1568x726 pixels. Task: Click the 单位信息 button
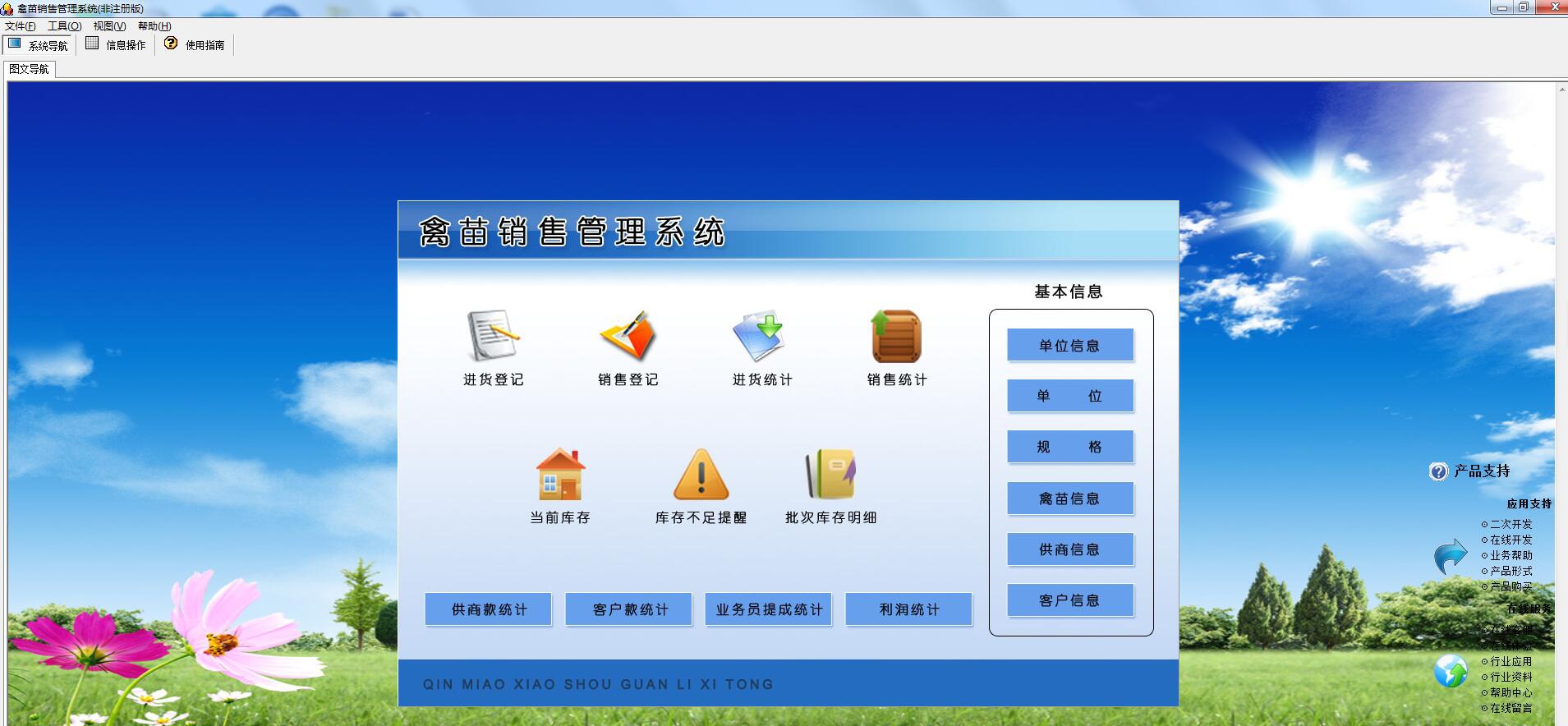click(1070, 346)
